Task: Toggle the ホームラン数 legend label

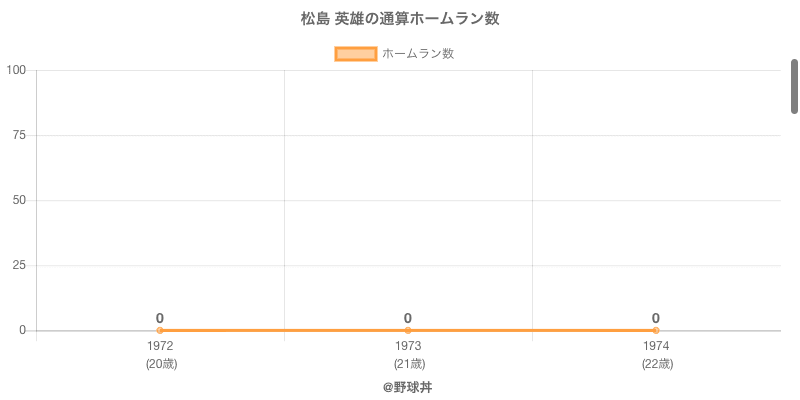Action: tap(418, 54)
